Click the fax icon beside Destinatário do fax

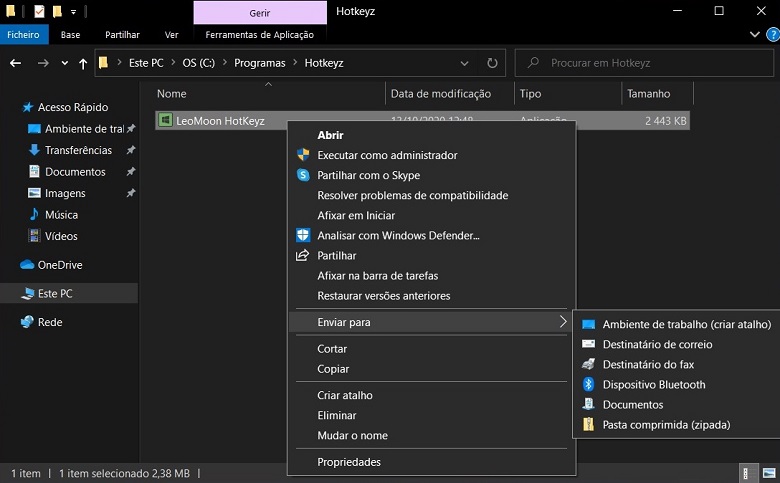pos(588,364)
